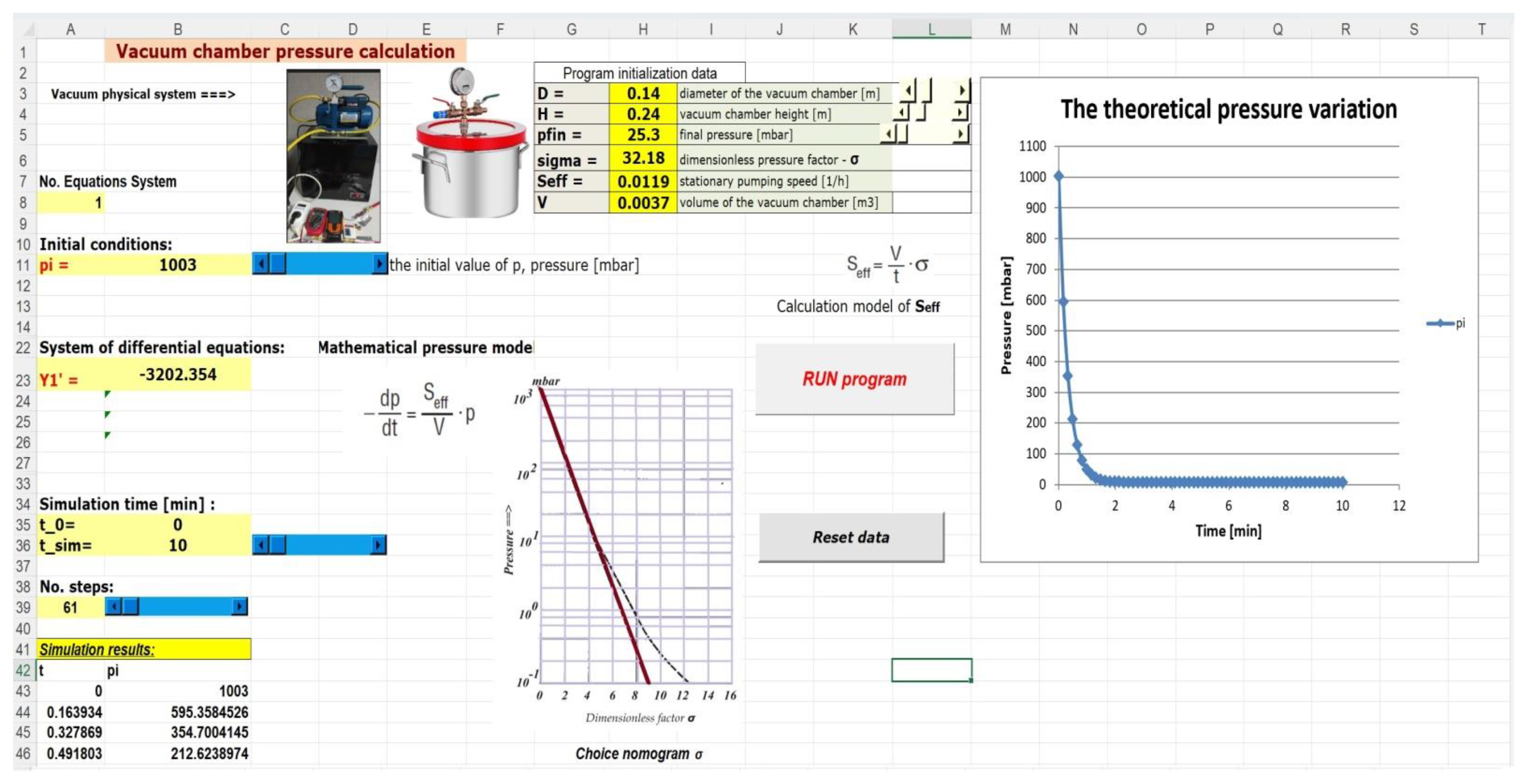This screenshot has width=1525, height=784.
Task: Click the pi scrollbar track
Action: [x=328, y=264]
